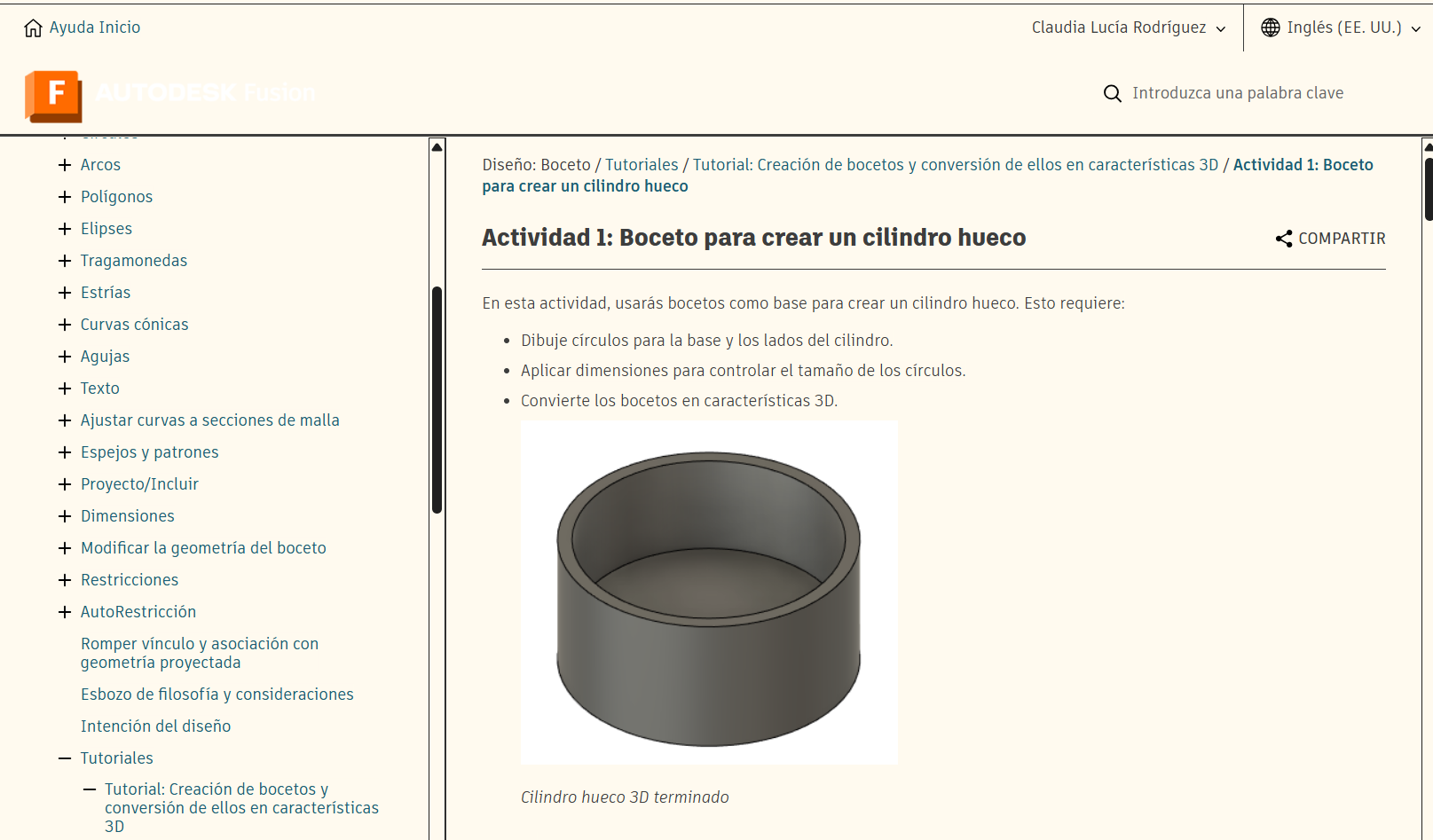This screenshot has width=1433, height=840.
Task: Click the share icon next to COMPARTIR
Action: point(1283,239)
